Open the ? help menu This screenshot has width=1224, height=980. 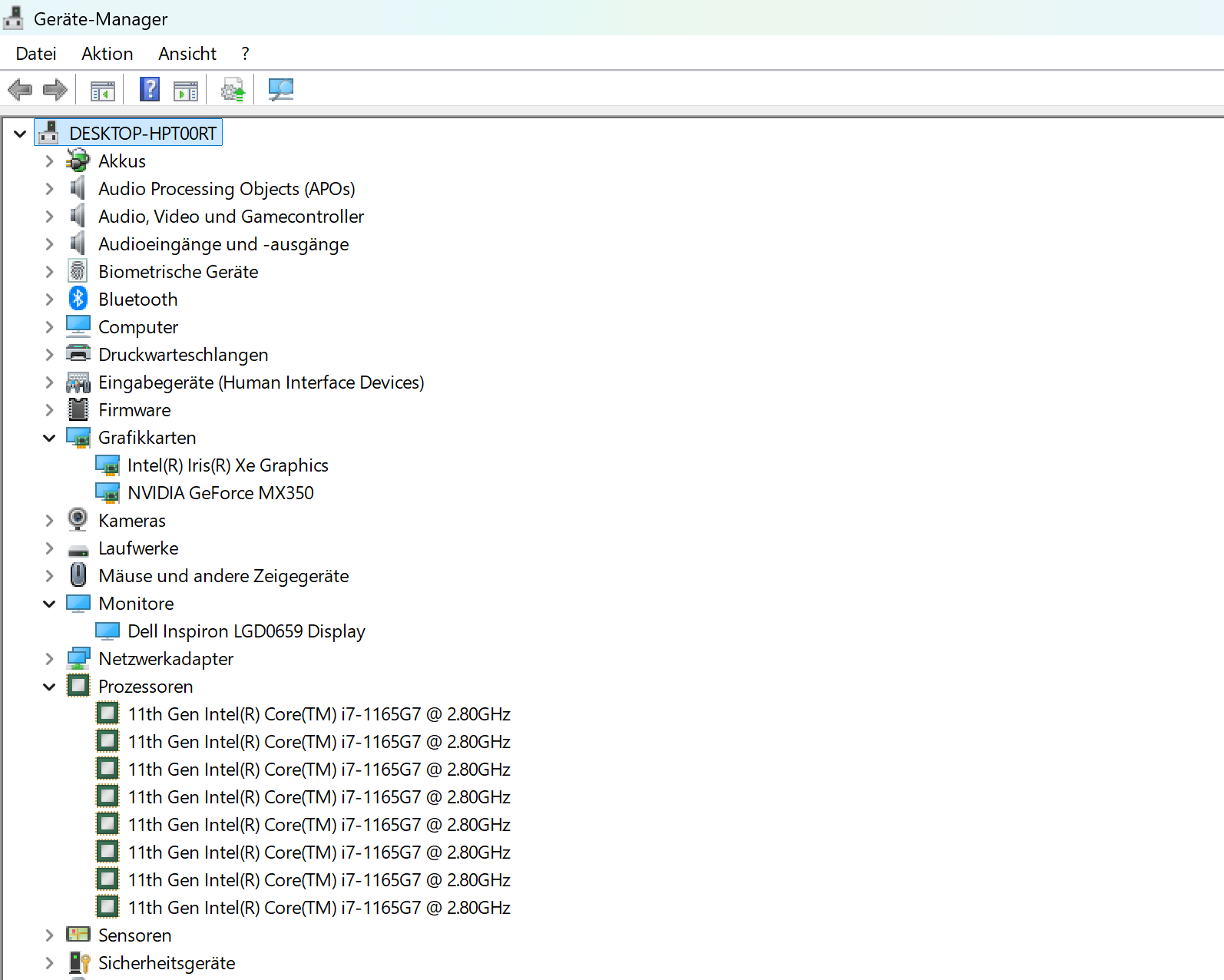click(245, 54)
